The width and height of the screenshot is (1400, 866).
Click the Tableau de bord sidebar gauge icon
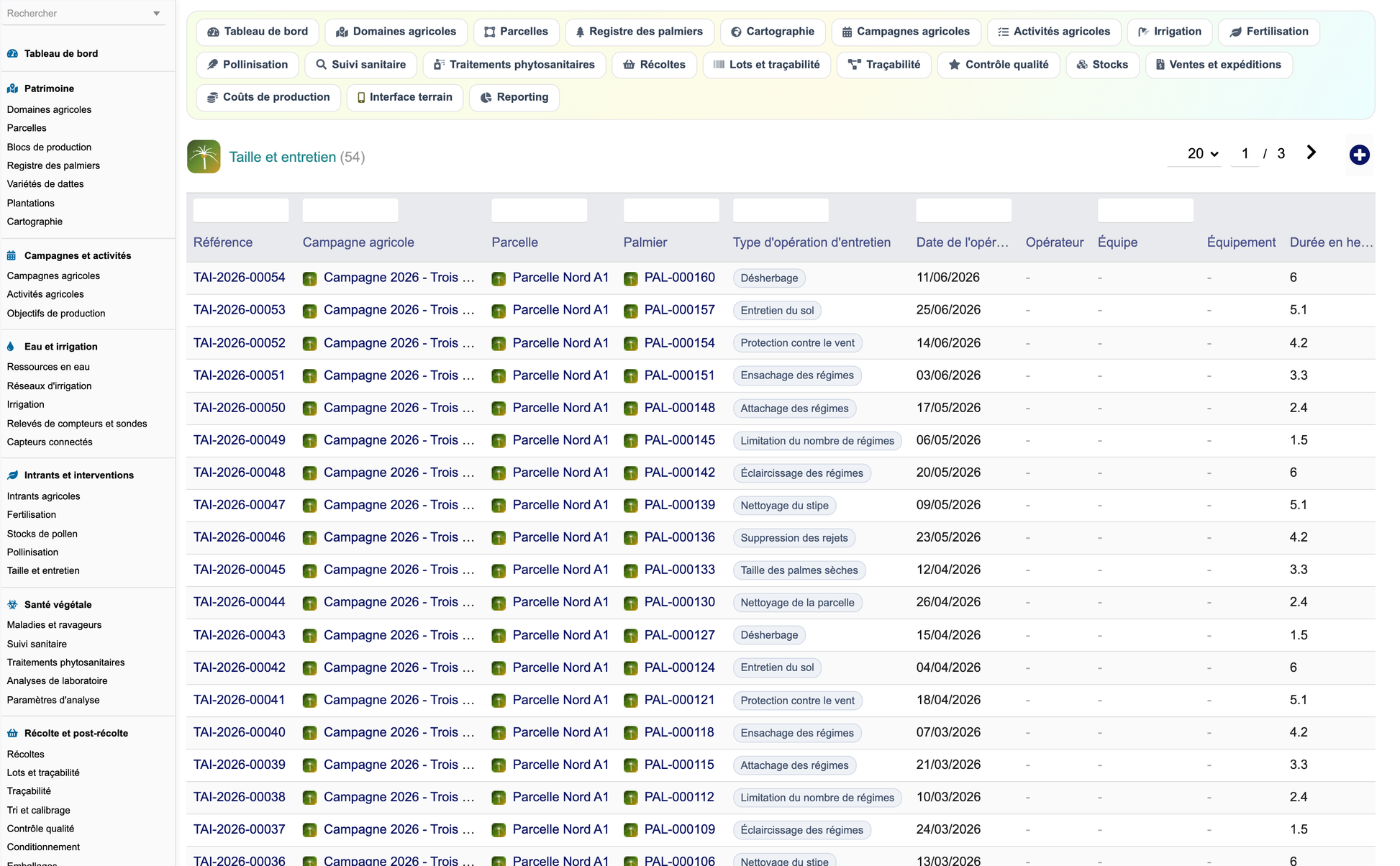12,53
